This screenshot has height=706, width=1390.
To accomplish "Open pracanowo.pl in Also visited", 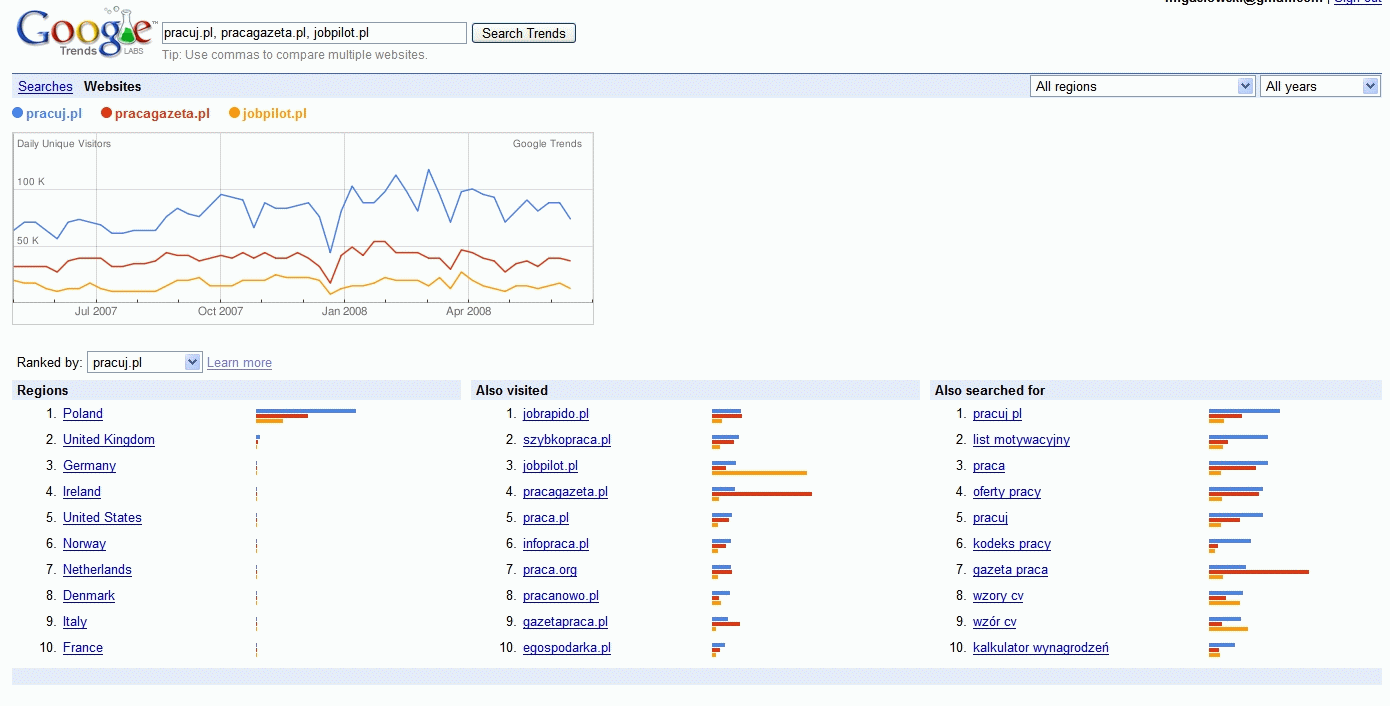I will click(561, 596).
